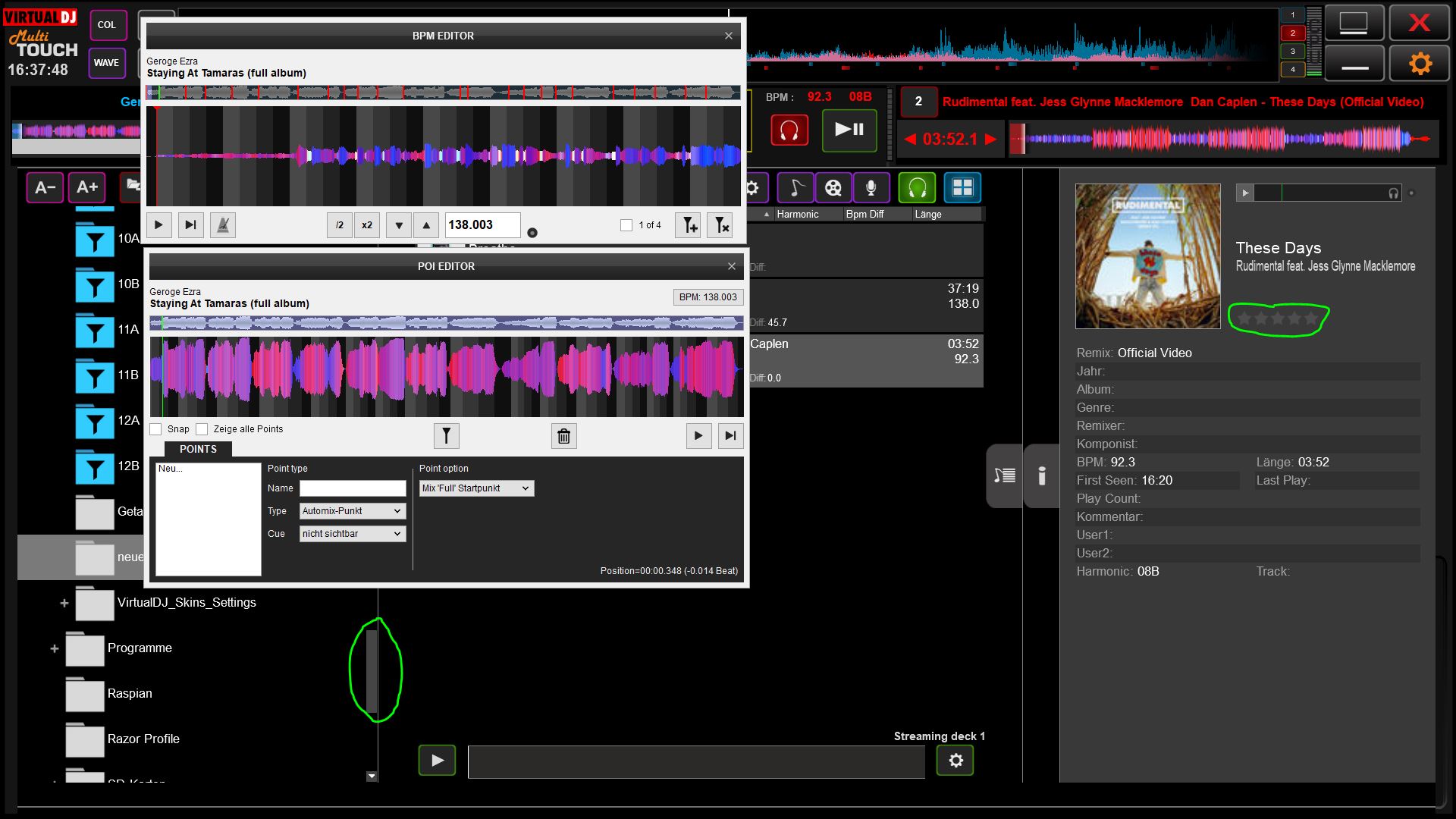Toggle the 1 of 4 checkbox
1456x819 pixels.
pos(626,225)
